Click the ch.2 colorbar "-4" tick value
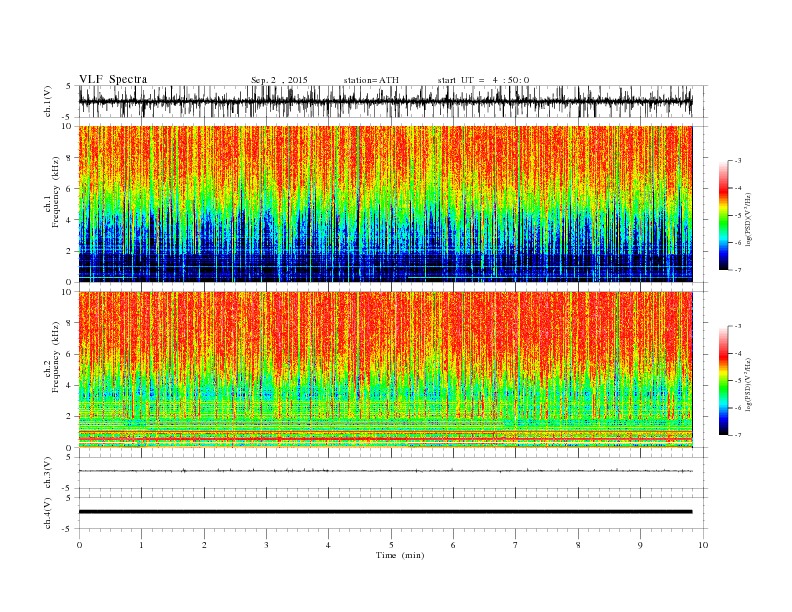The height and width of the screenshot is (612, 792). pyautogui.click(x=737, y=353)
